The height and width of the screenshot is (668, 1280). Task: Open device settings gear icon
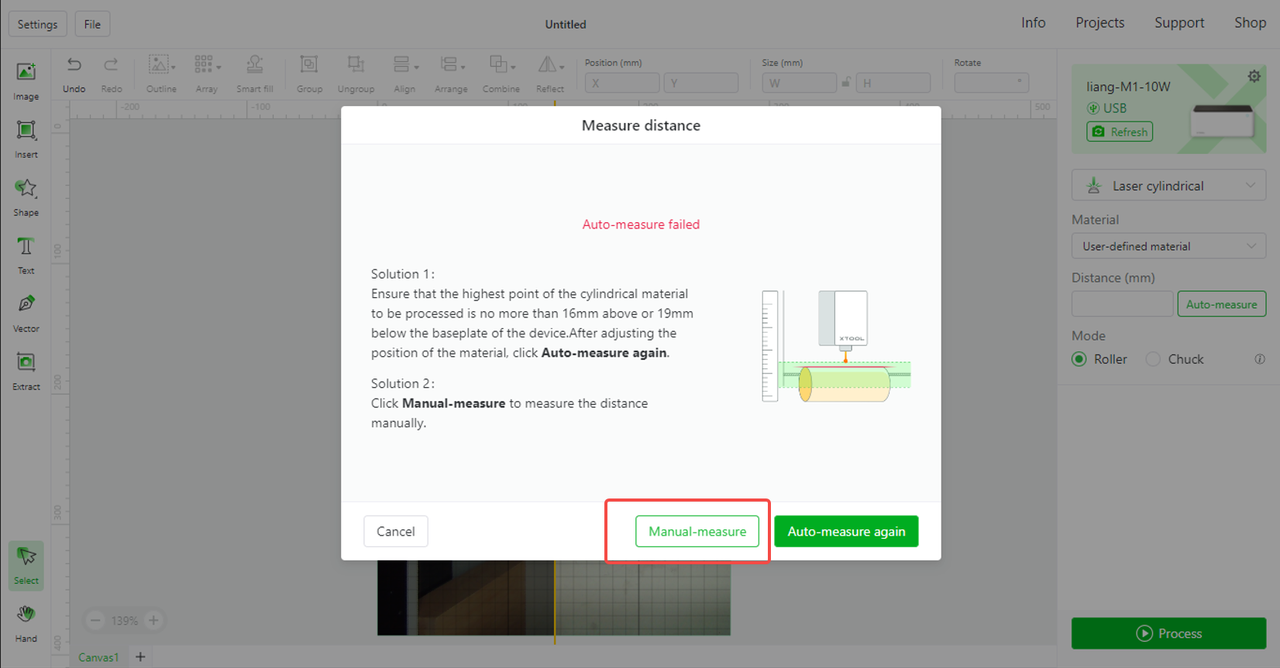[1254, 77]
